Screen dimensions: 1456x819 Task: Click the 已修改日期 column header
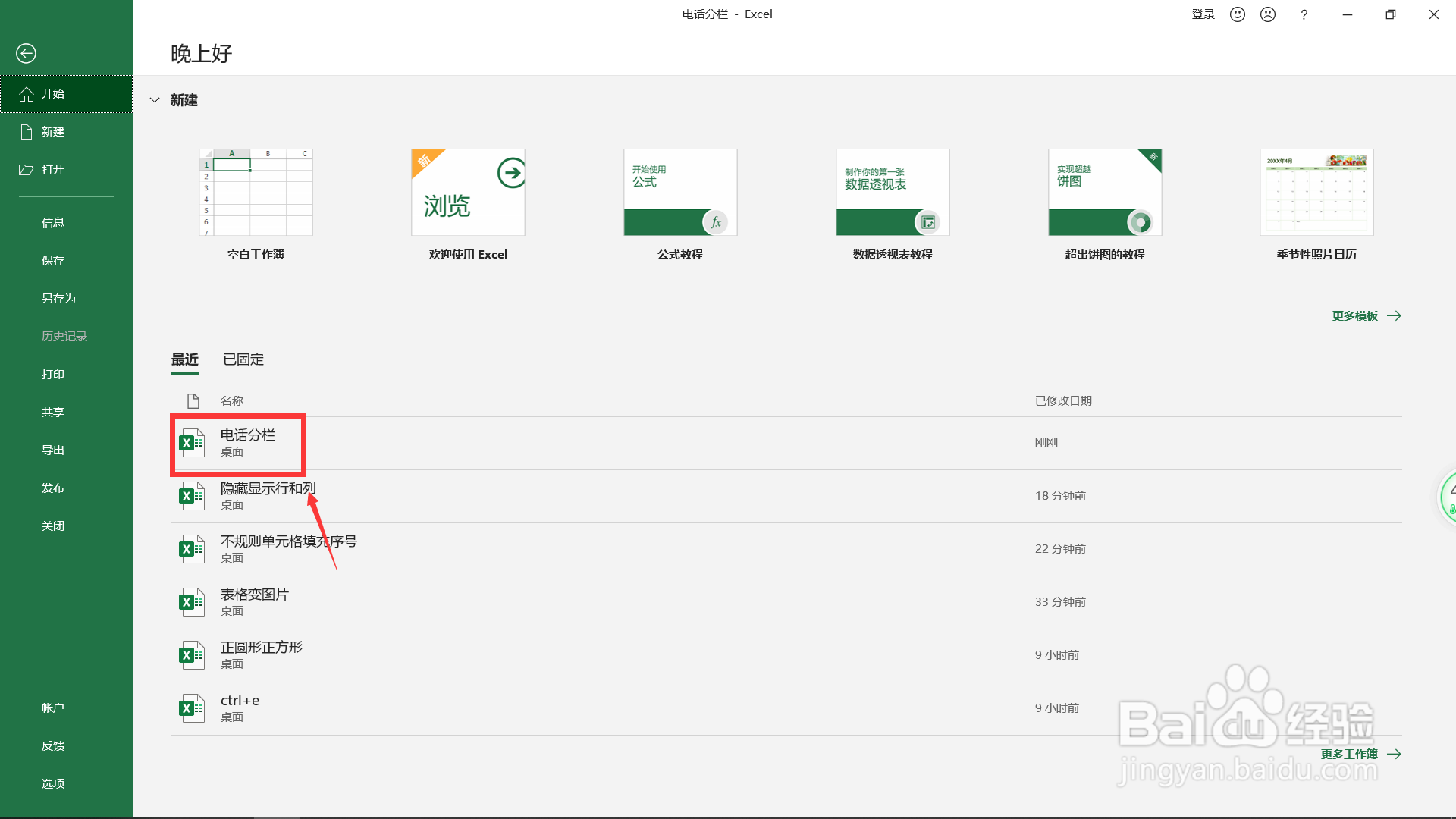pos(1063,400)
